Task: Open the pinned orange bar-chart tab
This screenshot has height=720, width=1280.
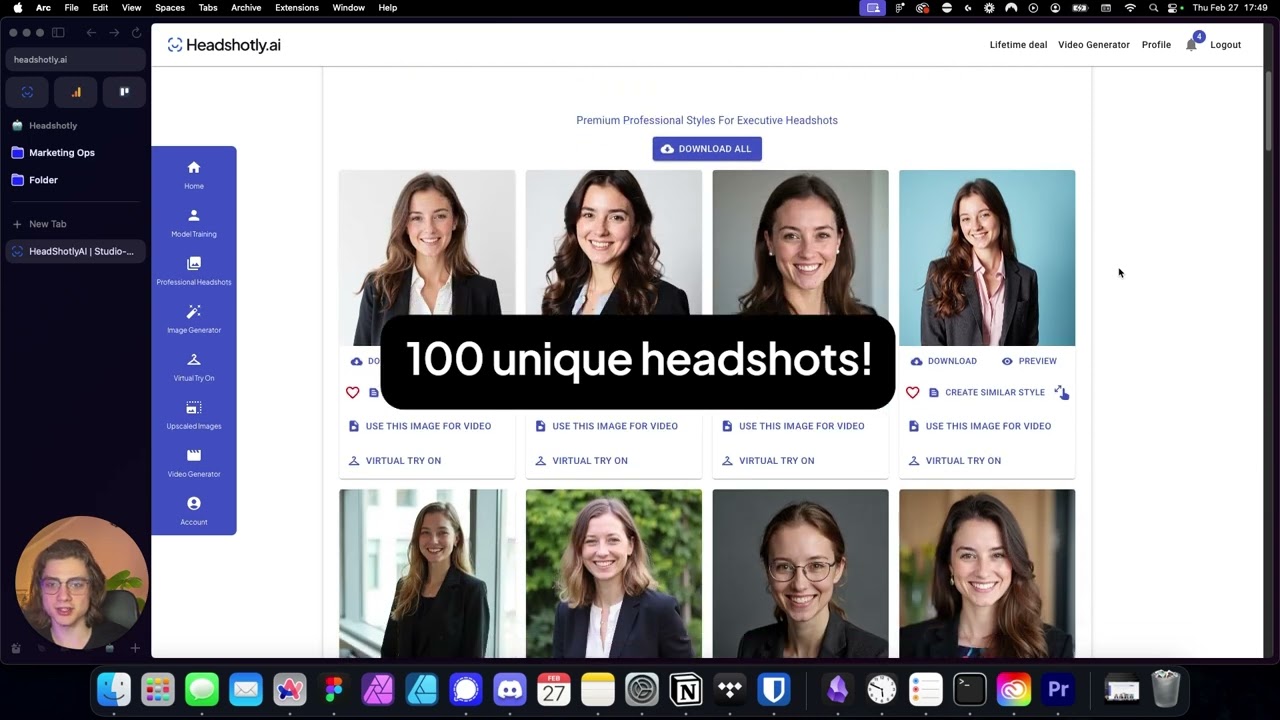Action: pos(76,92)
